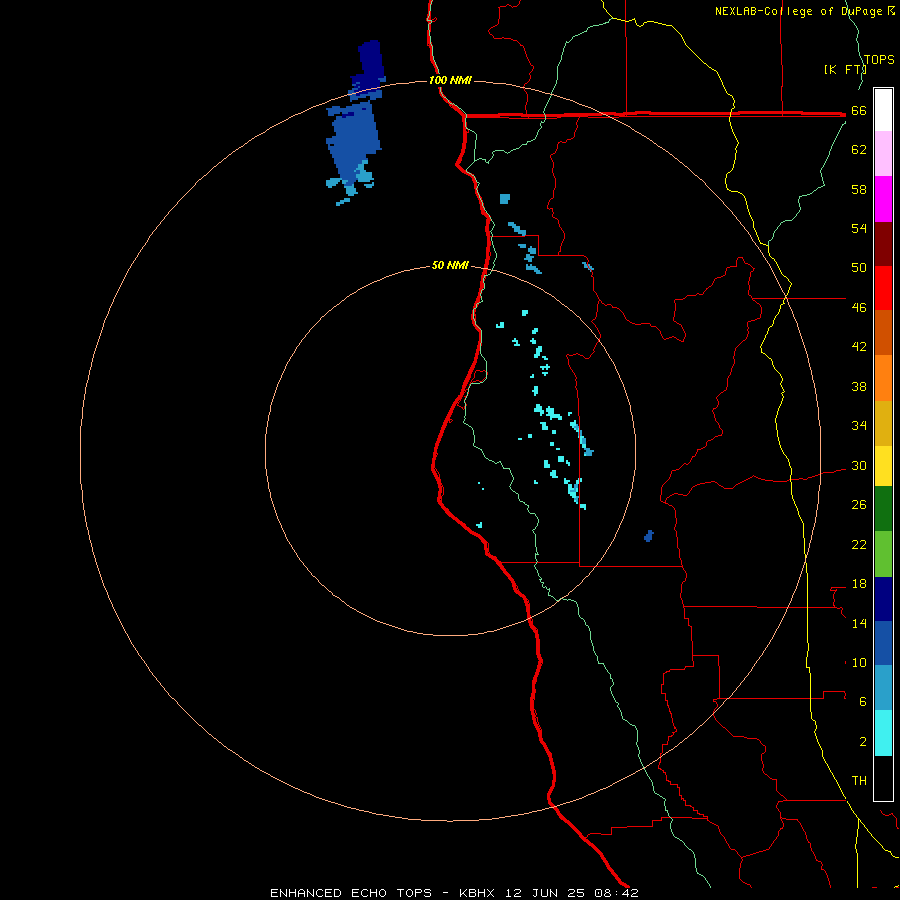Click the '46' scale label
This screenshot has height=900, width=900.
[859, 308]
